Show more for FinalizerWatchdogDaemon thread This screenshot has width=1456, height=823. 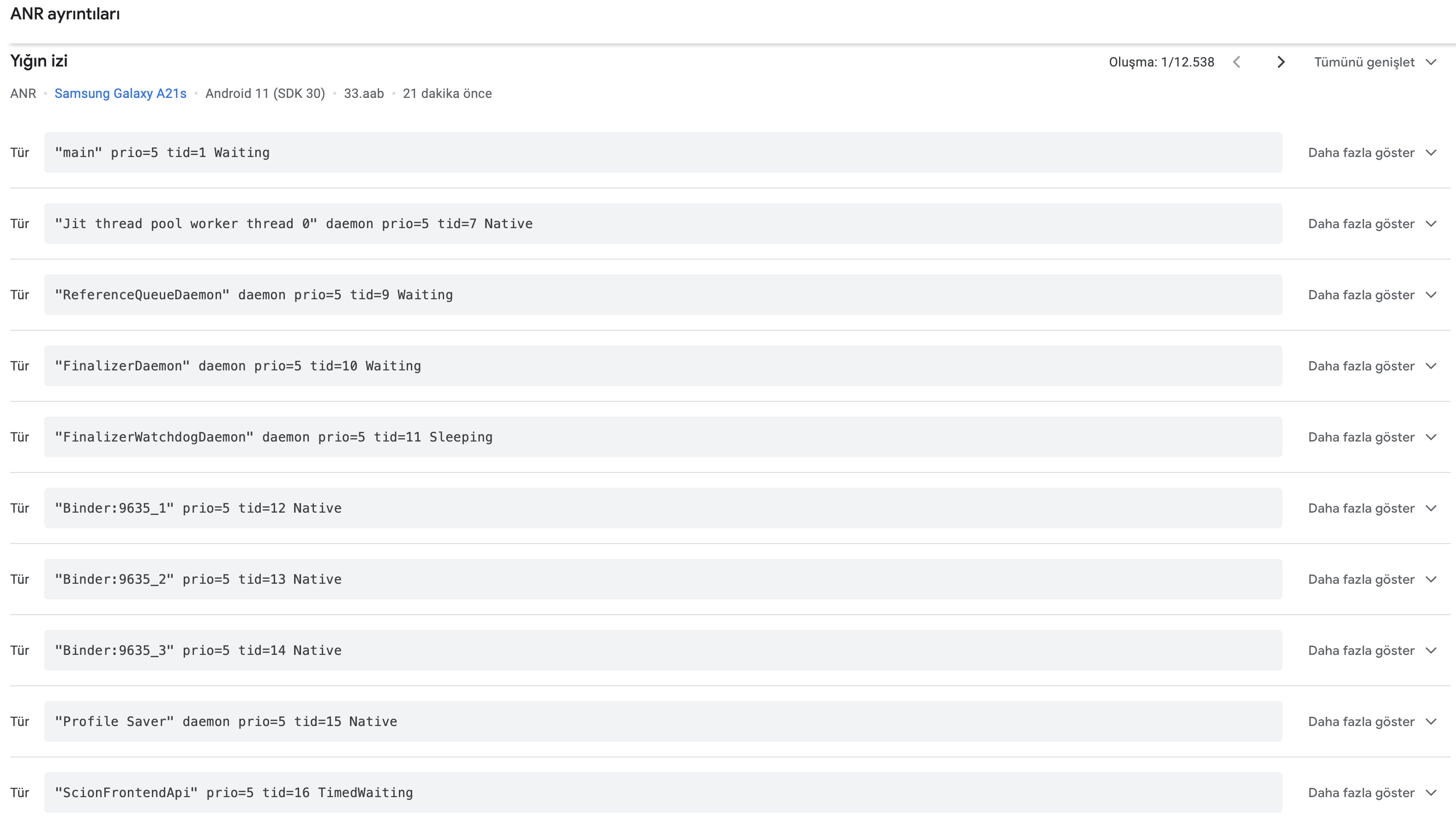click(1372, 437)
